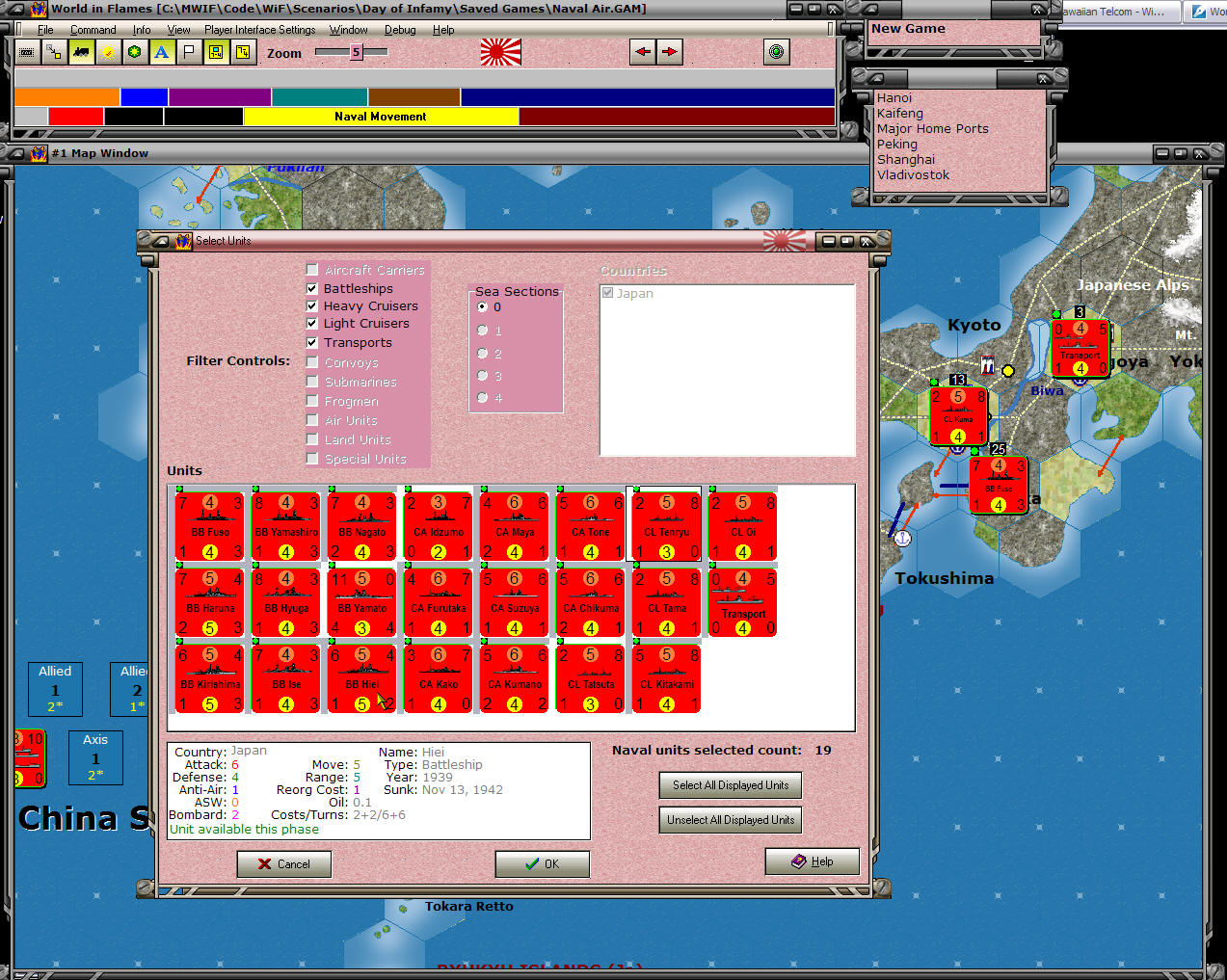Choose Vladivostok in the ports list
This screenshot has width=1227, height=980.
913,174
